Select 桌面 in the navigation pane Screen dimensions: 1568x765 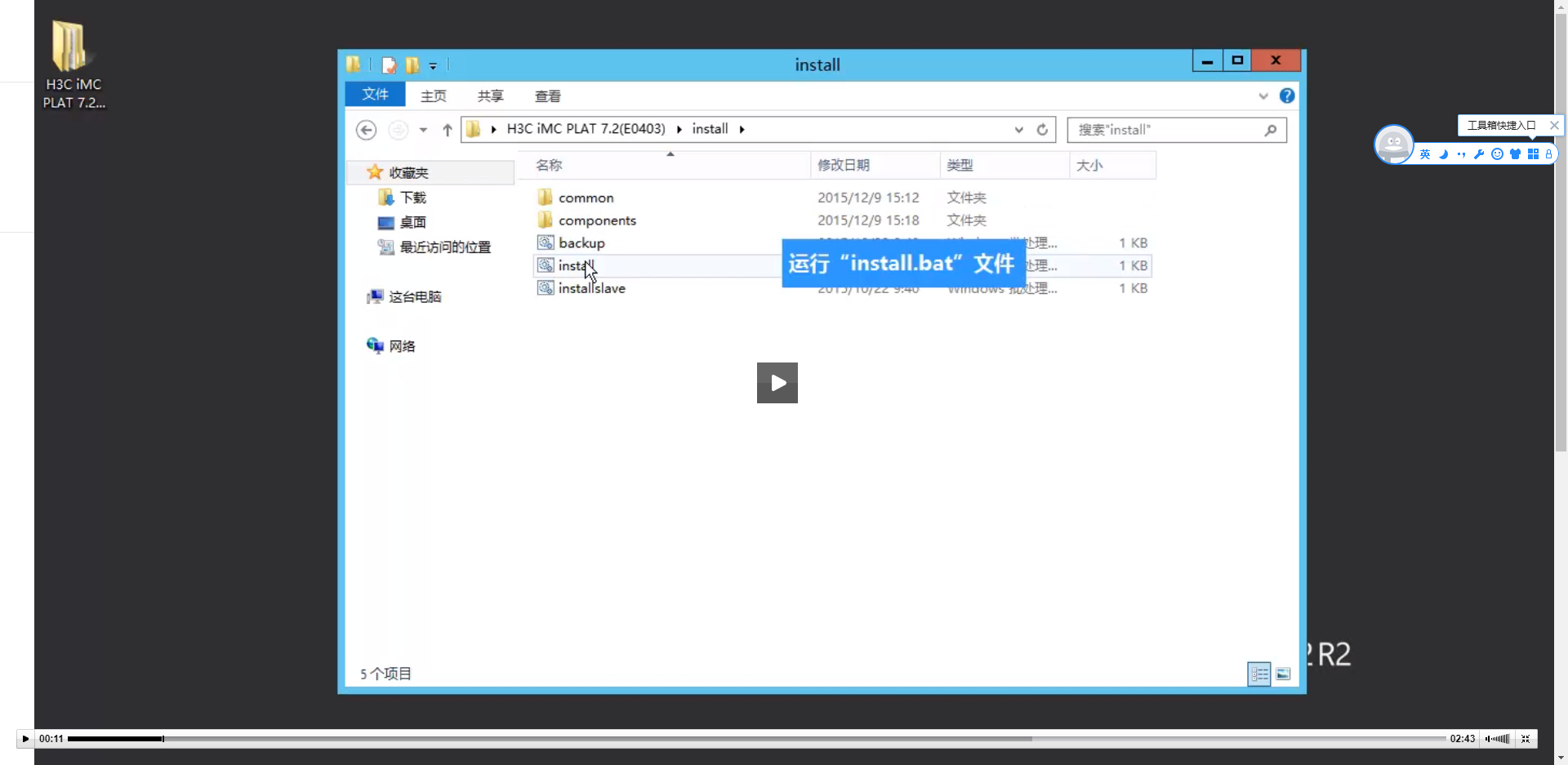pyautogui.click(x=413, y=222)
